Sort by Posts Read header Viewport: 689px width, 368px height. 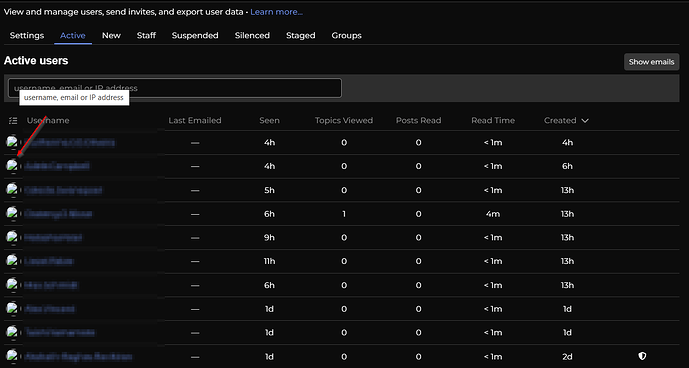pyautogui.click(x=418, y=120)
